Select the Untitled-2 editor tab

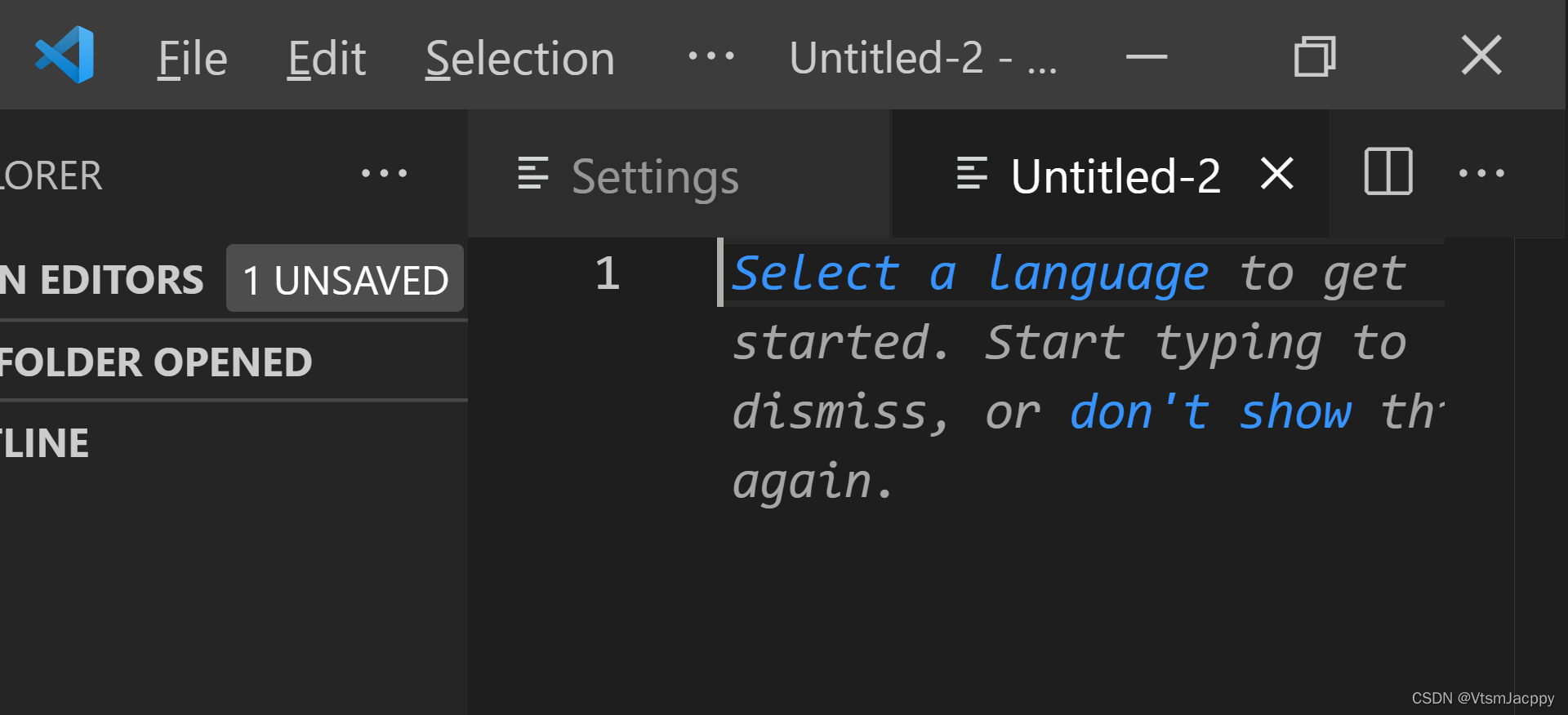point(1115,176)
